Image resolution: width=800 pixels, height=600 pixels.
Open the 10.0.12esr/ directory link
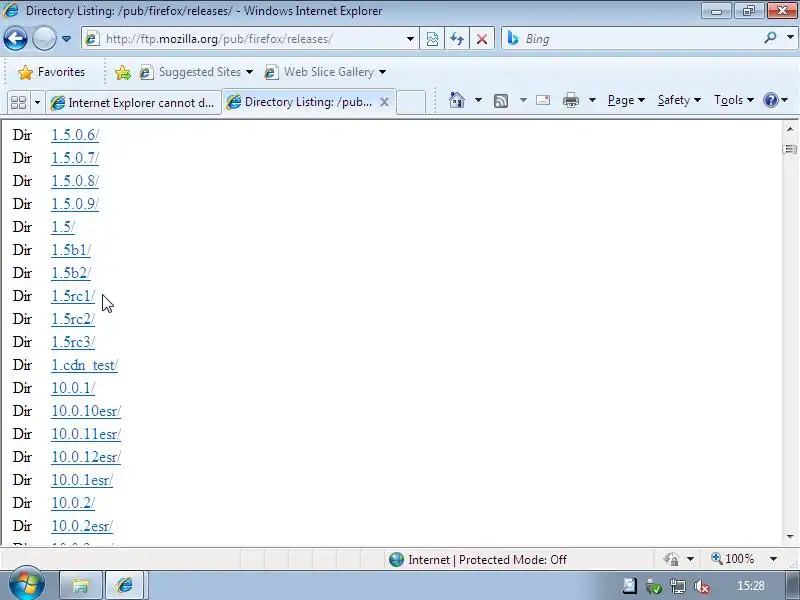click(86, 457)
